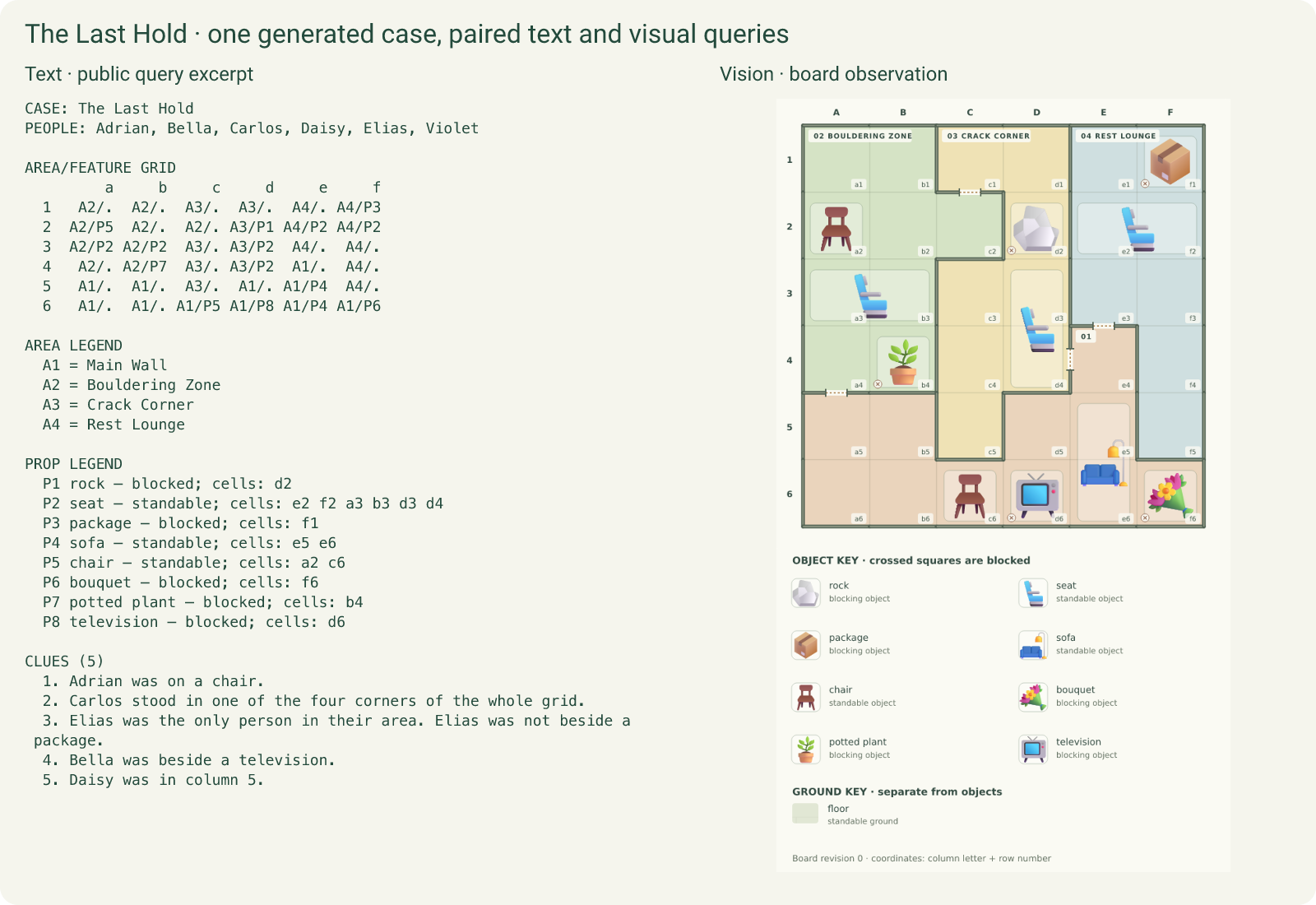The width and height of the screenshot is (1316, 905).
Task: Click the blocked cross marker in cell d2
Action: [1012, 251]
